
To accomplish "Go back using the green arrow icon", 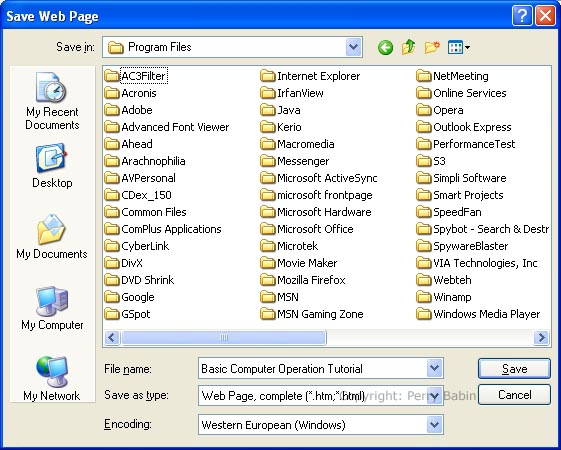I will (385, 47).
